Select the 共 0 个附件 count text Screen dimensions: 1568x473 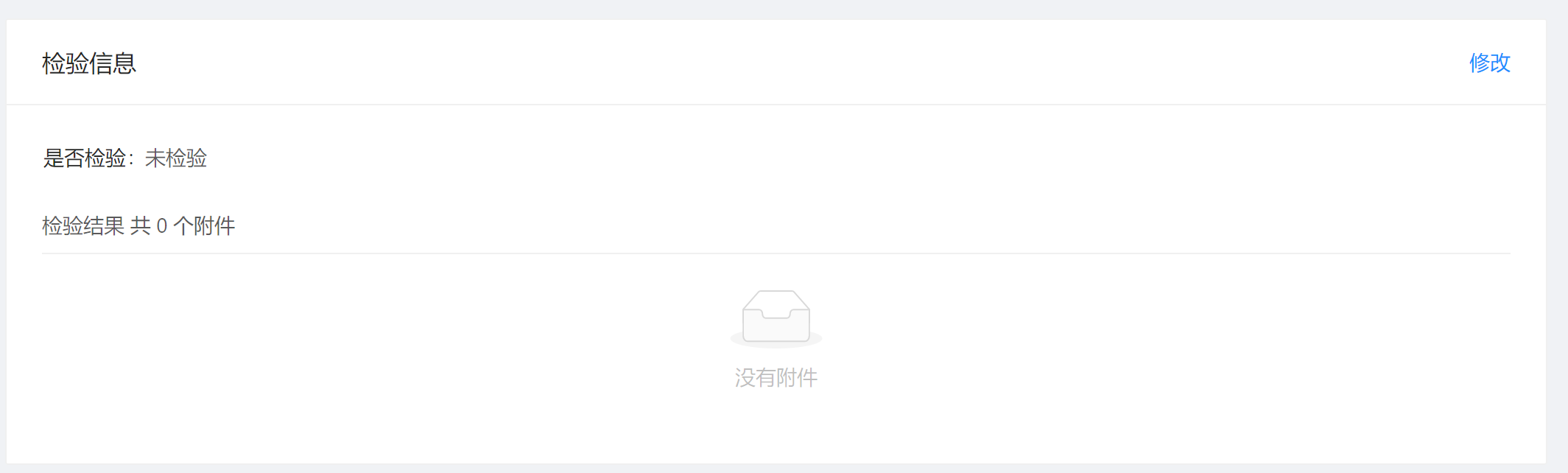click(x=183, y=225)
